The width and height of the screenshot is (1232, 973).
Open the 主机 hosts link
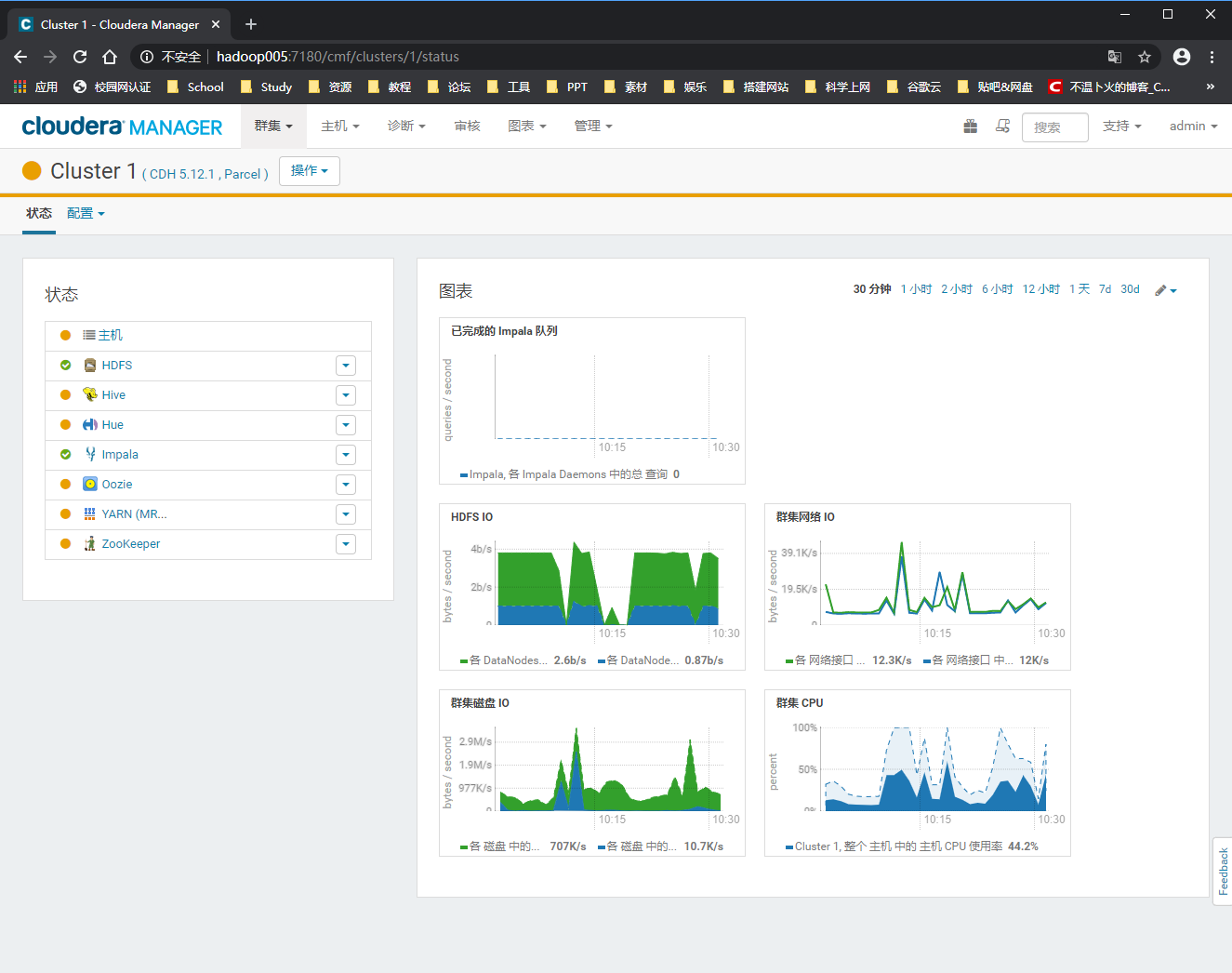[110, 335]
